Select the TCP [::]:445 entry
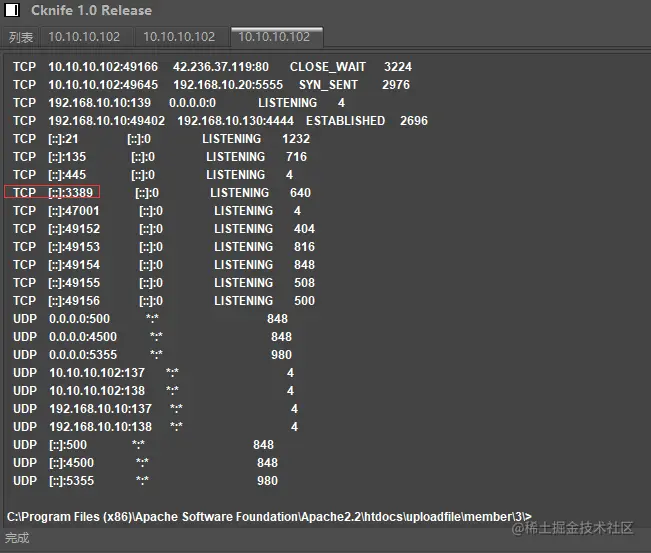This screenshot has height=553, width=651. coord(153,175)
